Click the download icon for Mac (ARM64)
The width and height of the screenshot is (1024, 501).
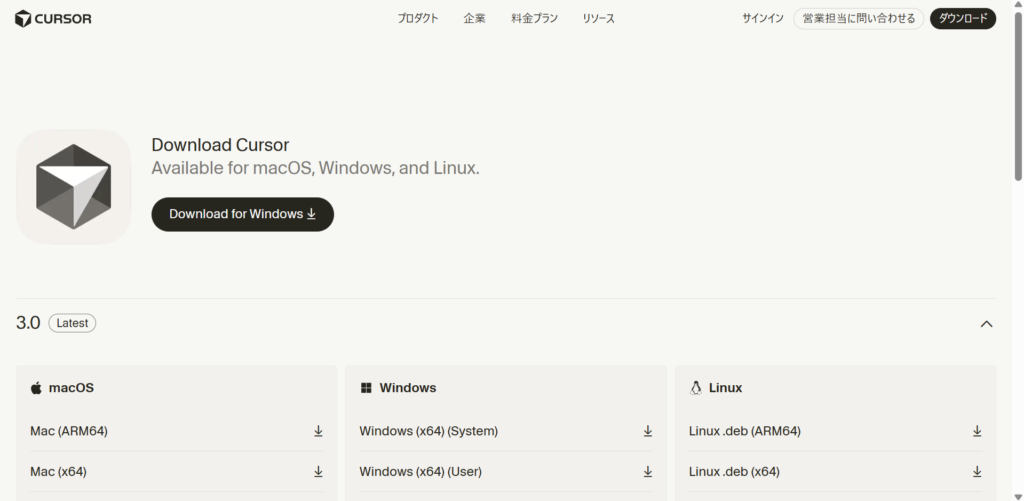[x=318, y=431]
